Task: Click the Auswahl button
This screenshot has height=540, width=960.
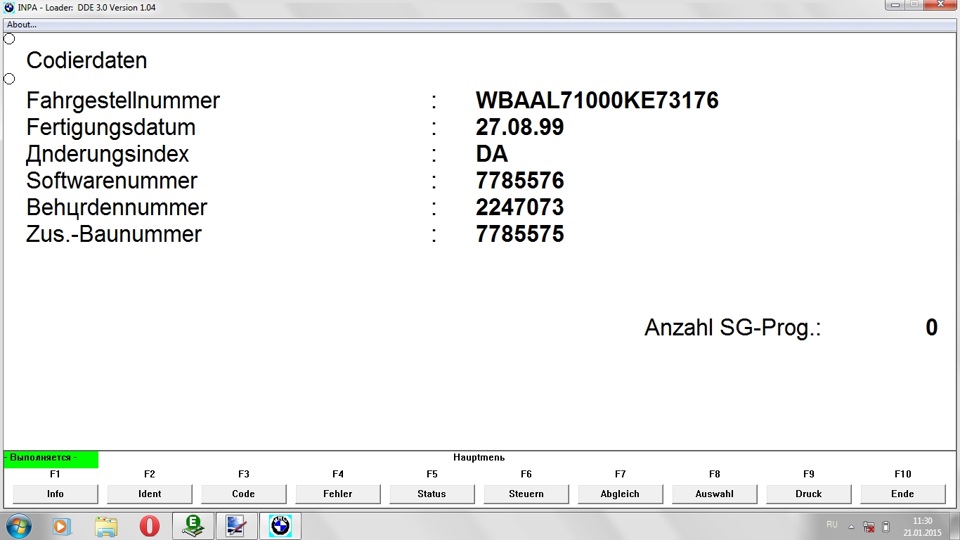Action: [x=714, y=493]
